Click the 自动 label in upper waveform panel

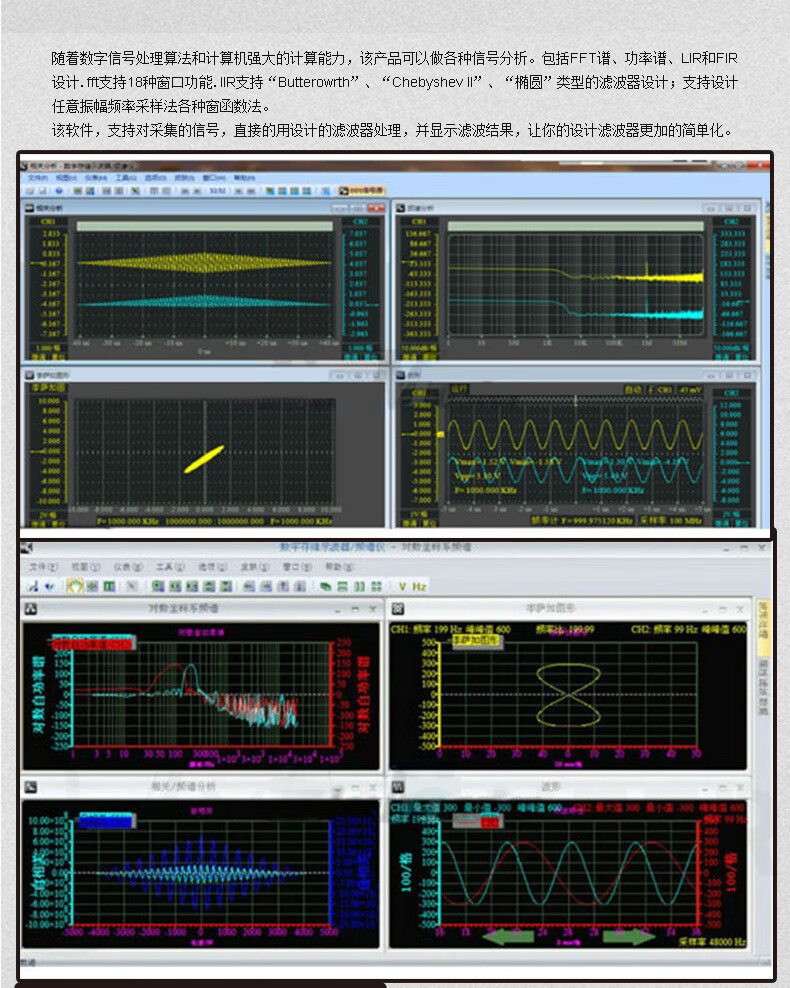[632, 389]
